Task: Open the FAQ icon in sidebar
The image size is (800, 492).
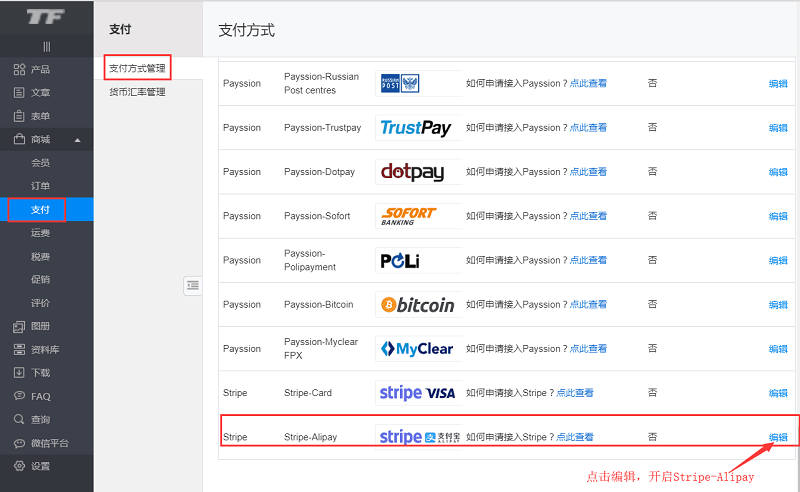Action: point(19,396)
